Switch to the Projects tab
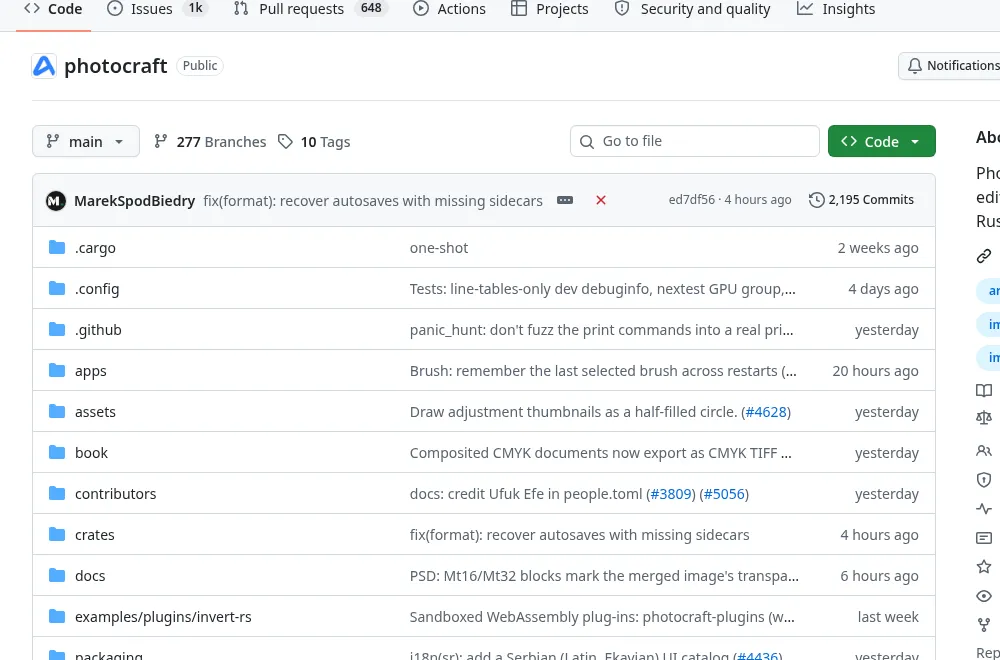The height and width of the screenshot is (660, 1000). [x=549, y=10]
